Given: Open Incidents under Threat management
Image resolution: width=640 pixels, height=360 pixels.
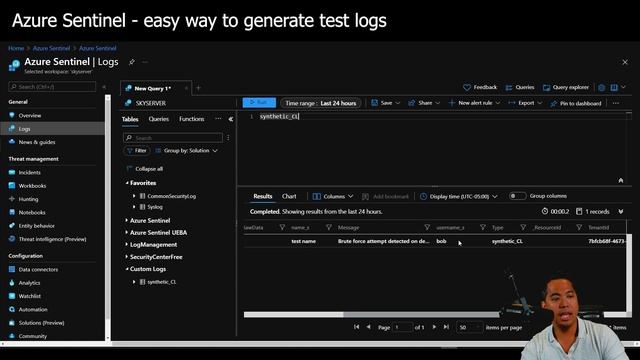Looking at the screenshot, I should 29,172.
